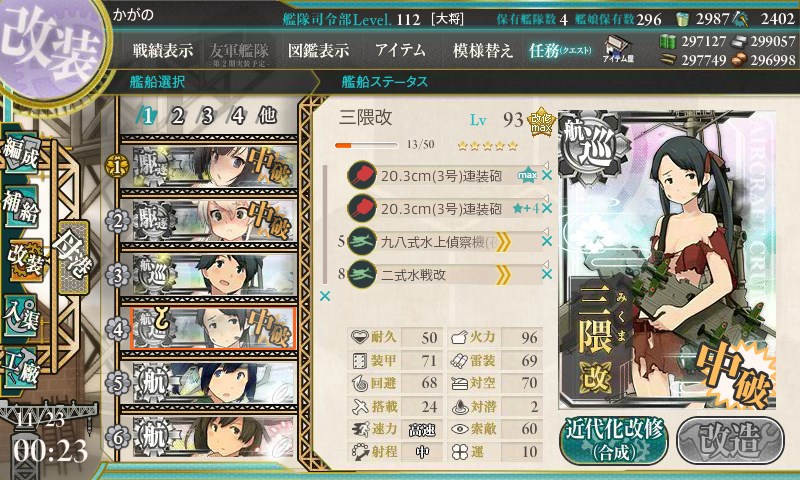Open the 図鑑表示 menu item
The height and width of the screenshot is (480, 800).
[318, 50]
